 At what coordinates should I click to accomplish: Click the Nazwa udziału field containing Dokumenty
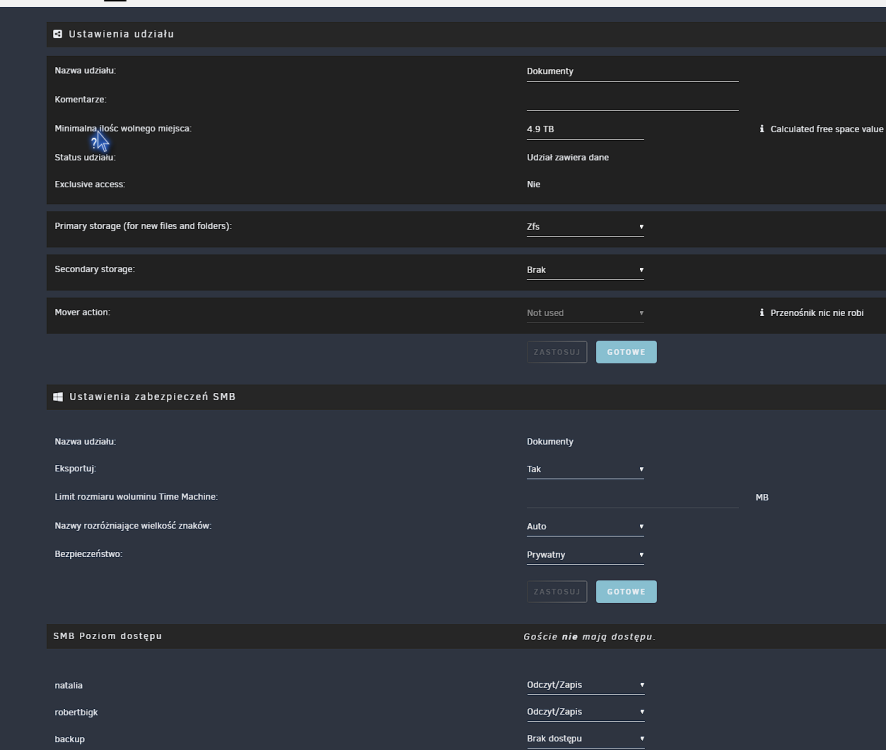click(632, 71)
